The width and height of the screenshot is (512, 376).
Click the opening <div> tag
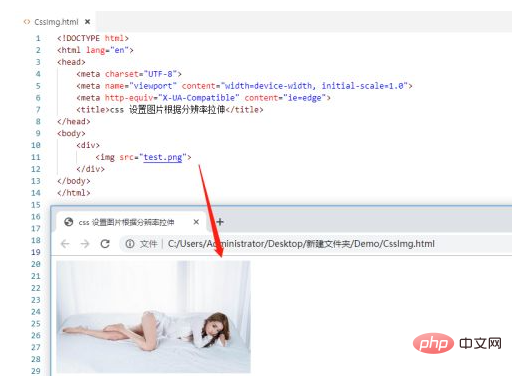pos(88,145)
